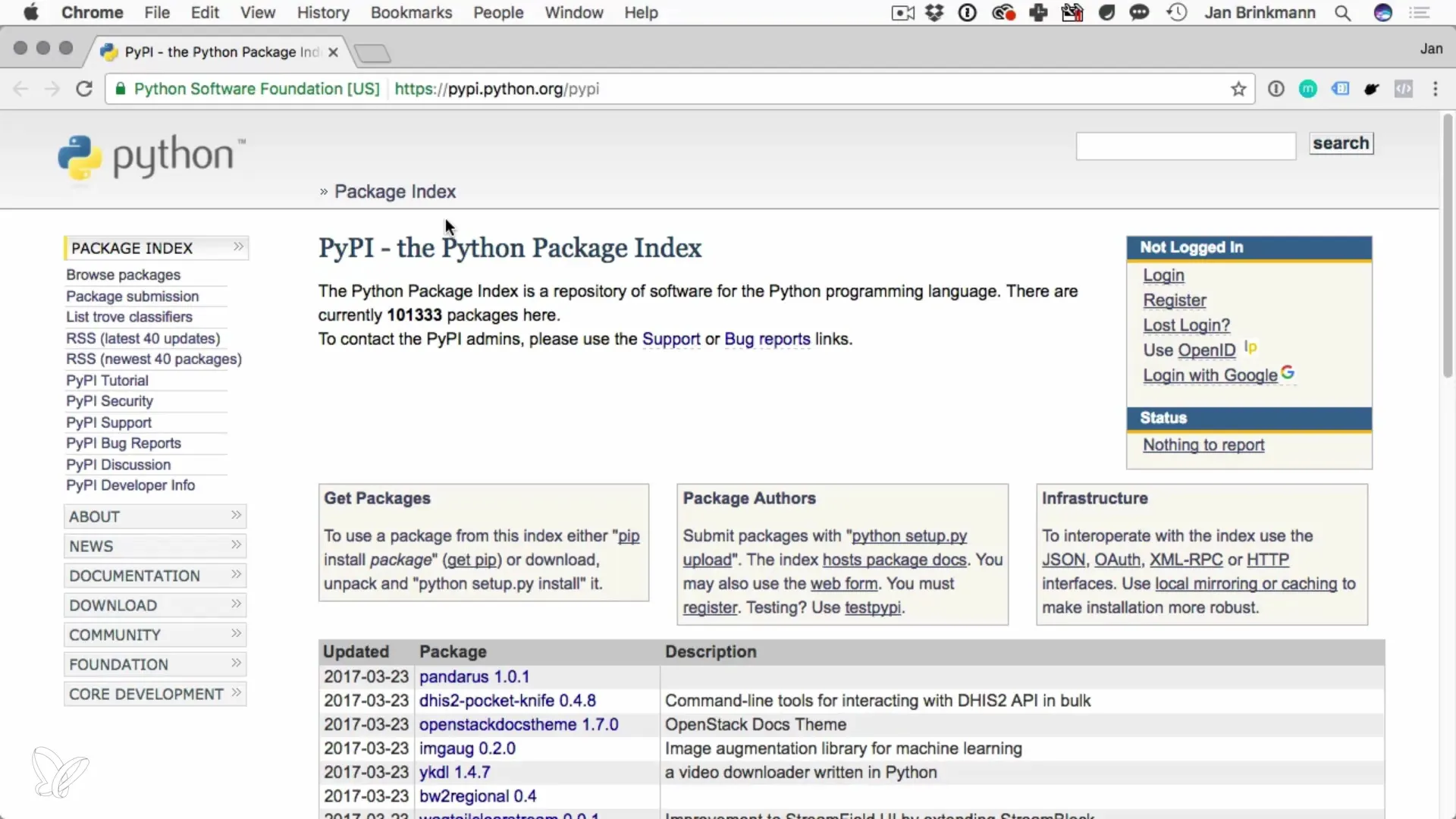The height and width of the screenshot is (819, 1456).
Task: Open the Bookmarks menu
Action: pyautogui.click(x=411, y=13)
